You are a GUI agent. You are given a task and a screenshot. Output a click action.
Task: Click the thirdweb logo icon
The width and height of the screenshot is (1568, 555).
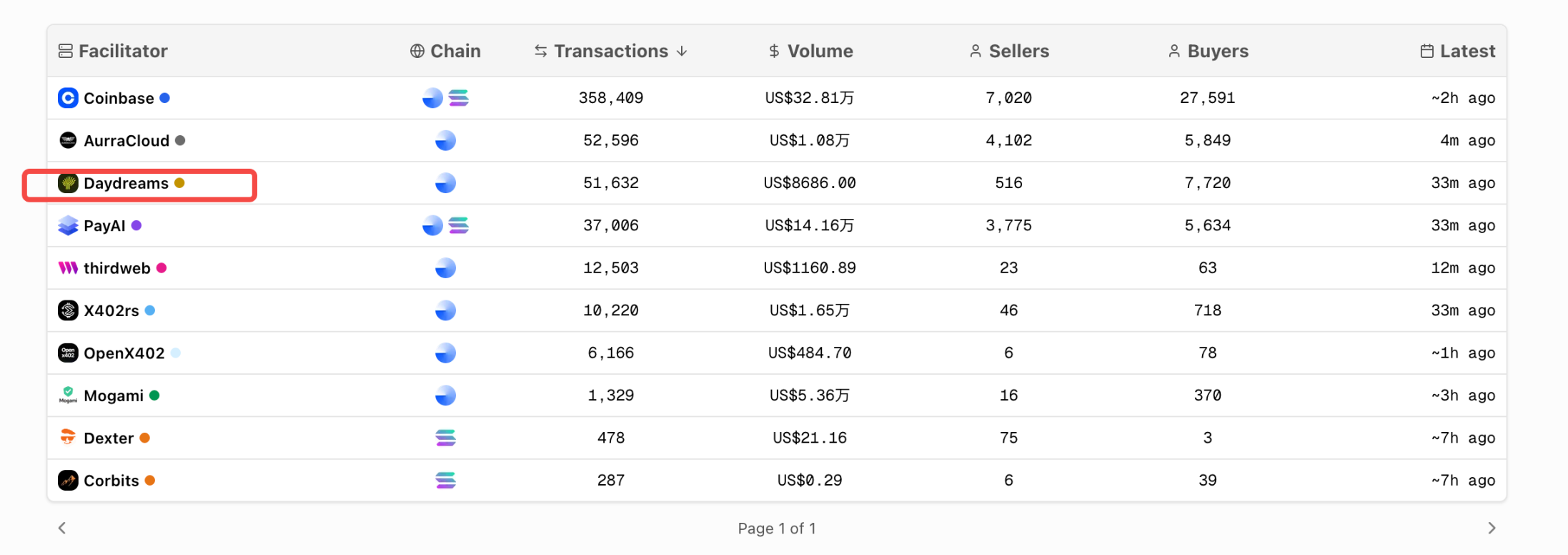pos(68,268)
